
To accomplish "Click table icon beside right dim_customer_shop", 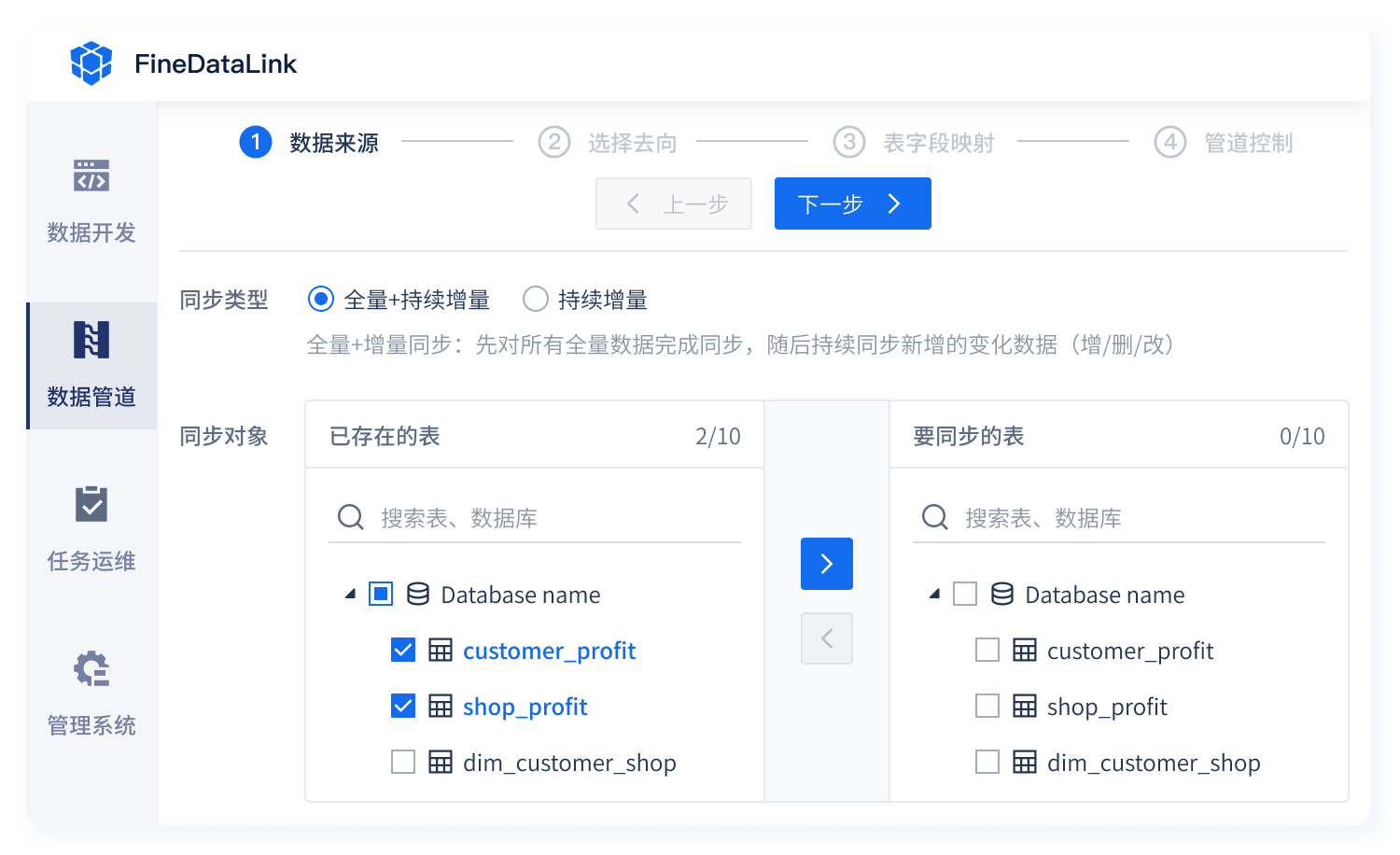I will pos(1025,762).
